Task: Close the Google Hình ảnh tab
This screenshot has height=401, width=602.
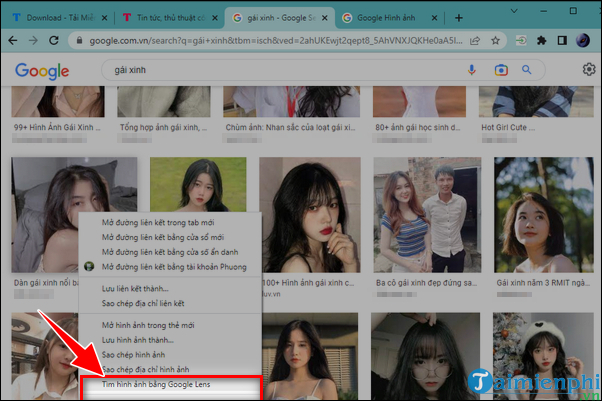Action: (434, 18)
